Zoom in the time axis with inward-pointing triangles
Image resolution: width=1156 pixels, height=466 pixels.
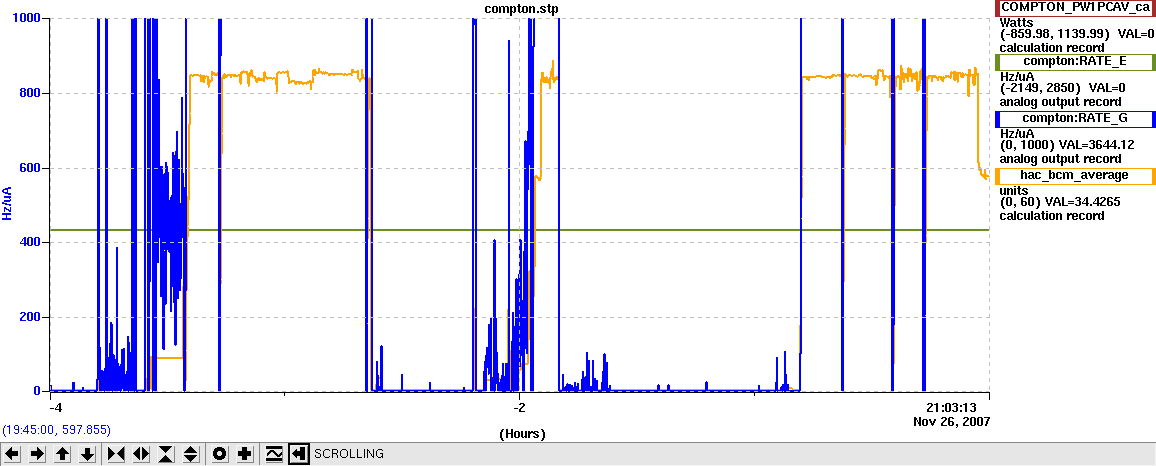116,453
